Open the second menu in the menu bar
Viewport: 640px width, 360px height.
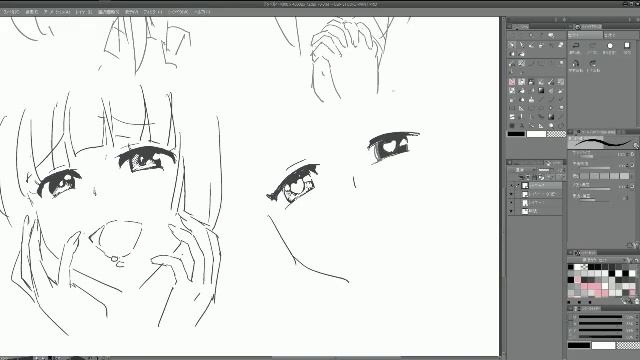point(32,12)
